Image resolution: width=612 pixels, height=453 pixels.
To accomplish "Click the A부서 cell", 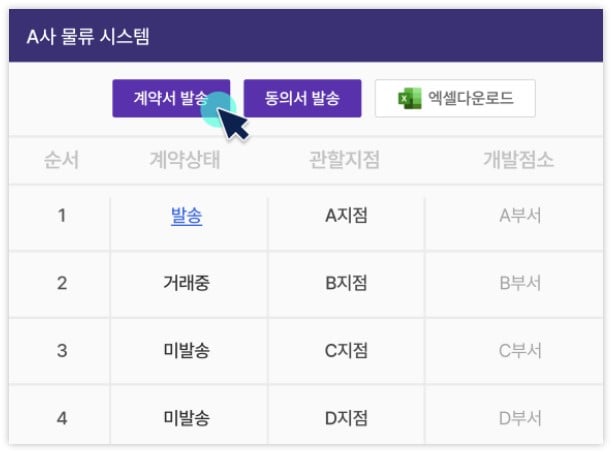I will [x=520, y=216].
